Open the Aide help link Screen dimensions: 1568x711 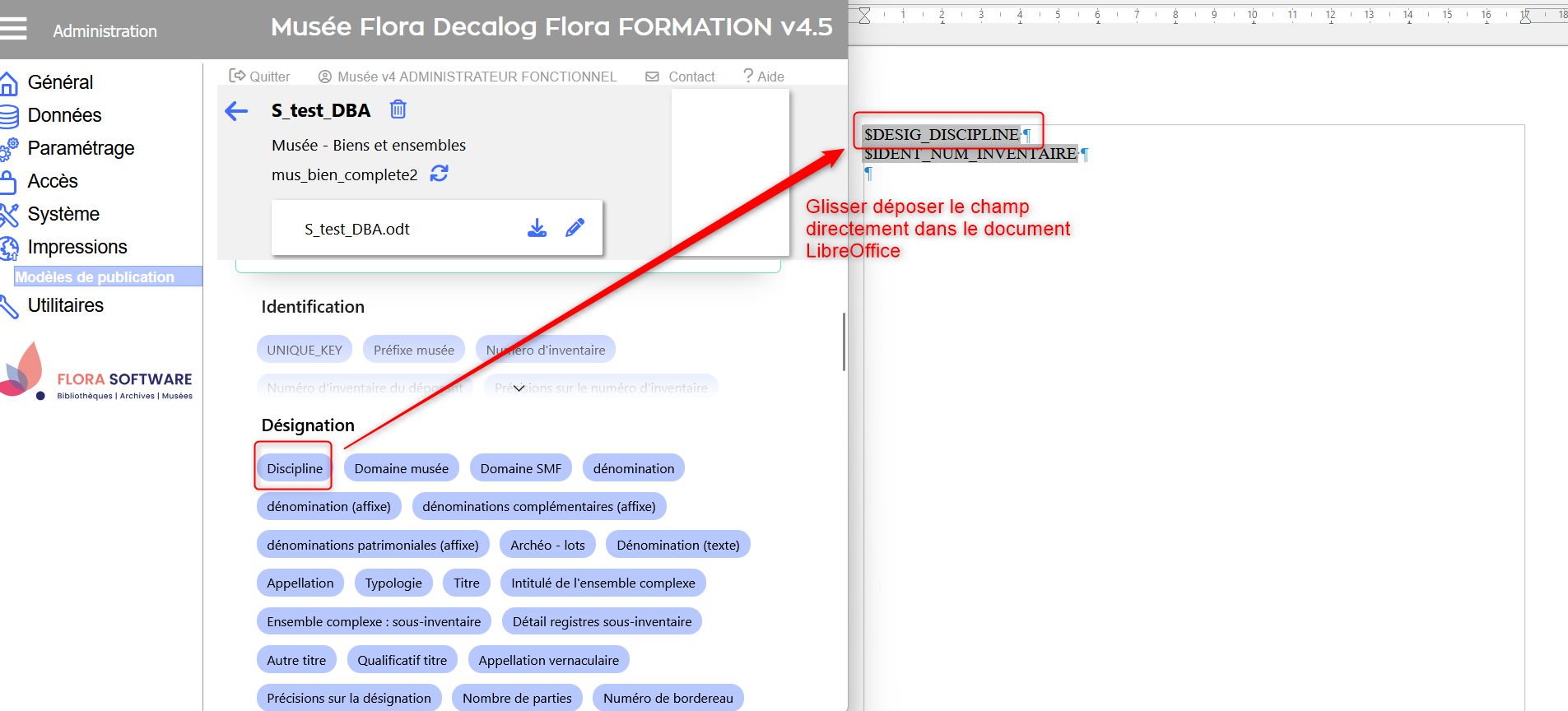(x=764, y=77)
